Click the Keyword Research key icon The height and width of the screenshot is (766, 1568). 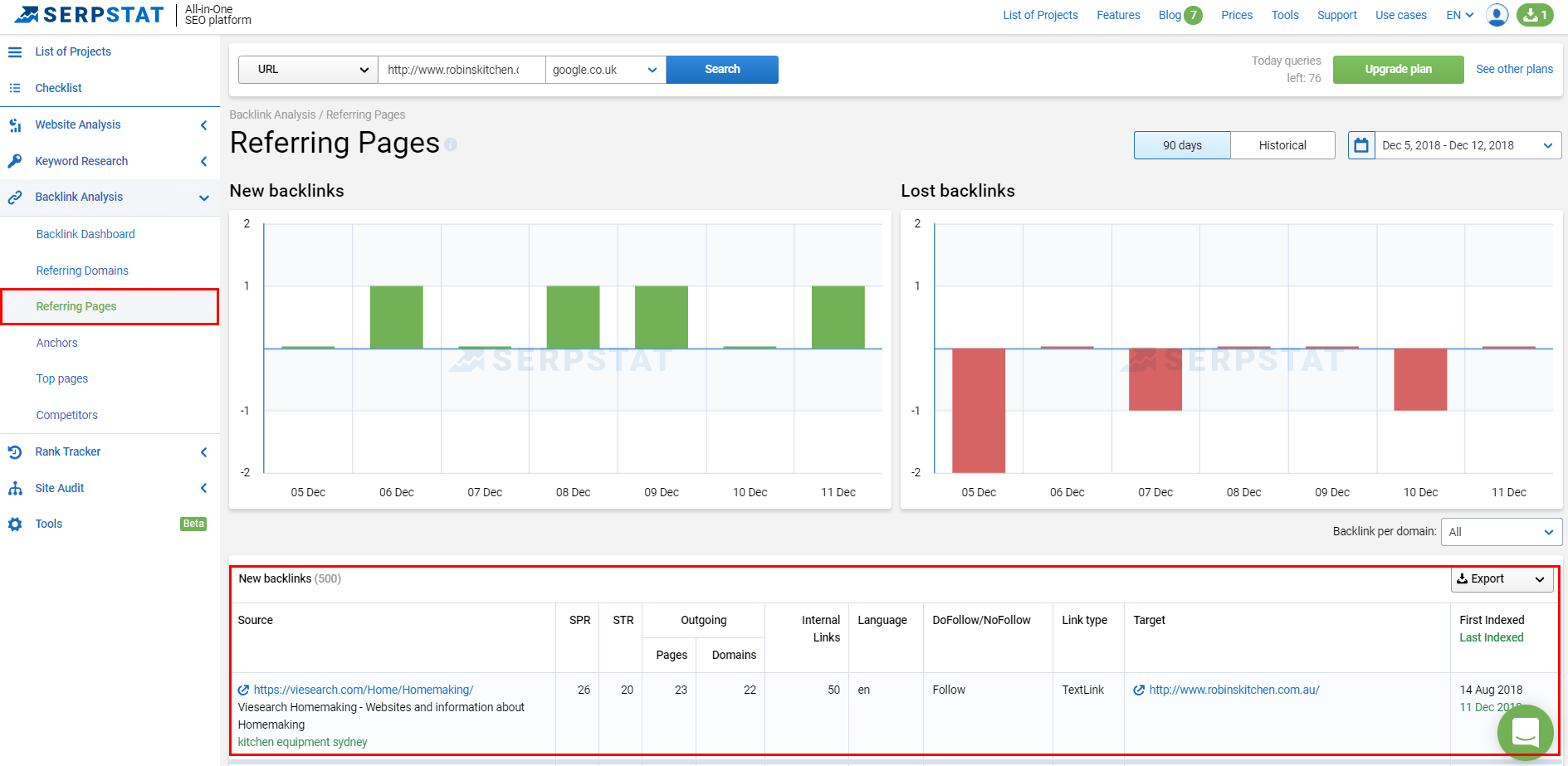pyautogui.click(x=15, y=161)
